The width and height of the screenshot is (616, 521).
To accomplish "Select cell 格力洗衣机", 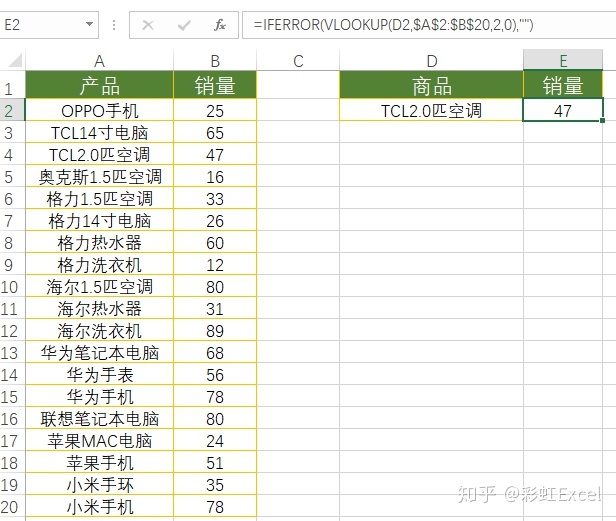I will 99,264.
